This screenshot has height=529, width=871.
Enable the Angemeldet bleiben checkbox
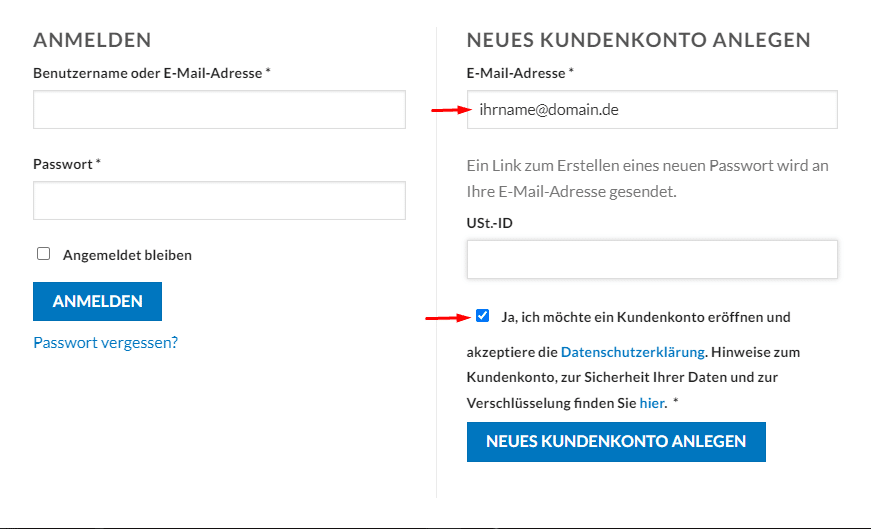tap(43, 254)
